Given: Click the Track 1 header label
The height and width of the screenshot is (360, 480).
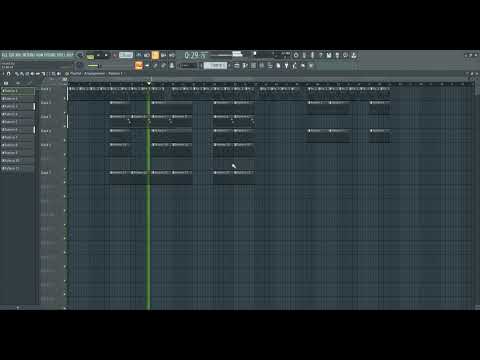Looking at the screenshot, I should [x=46, y=89].
